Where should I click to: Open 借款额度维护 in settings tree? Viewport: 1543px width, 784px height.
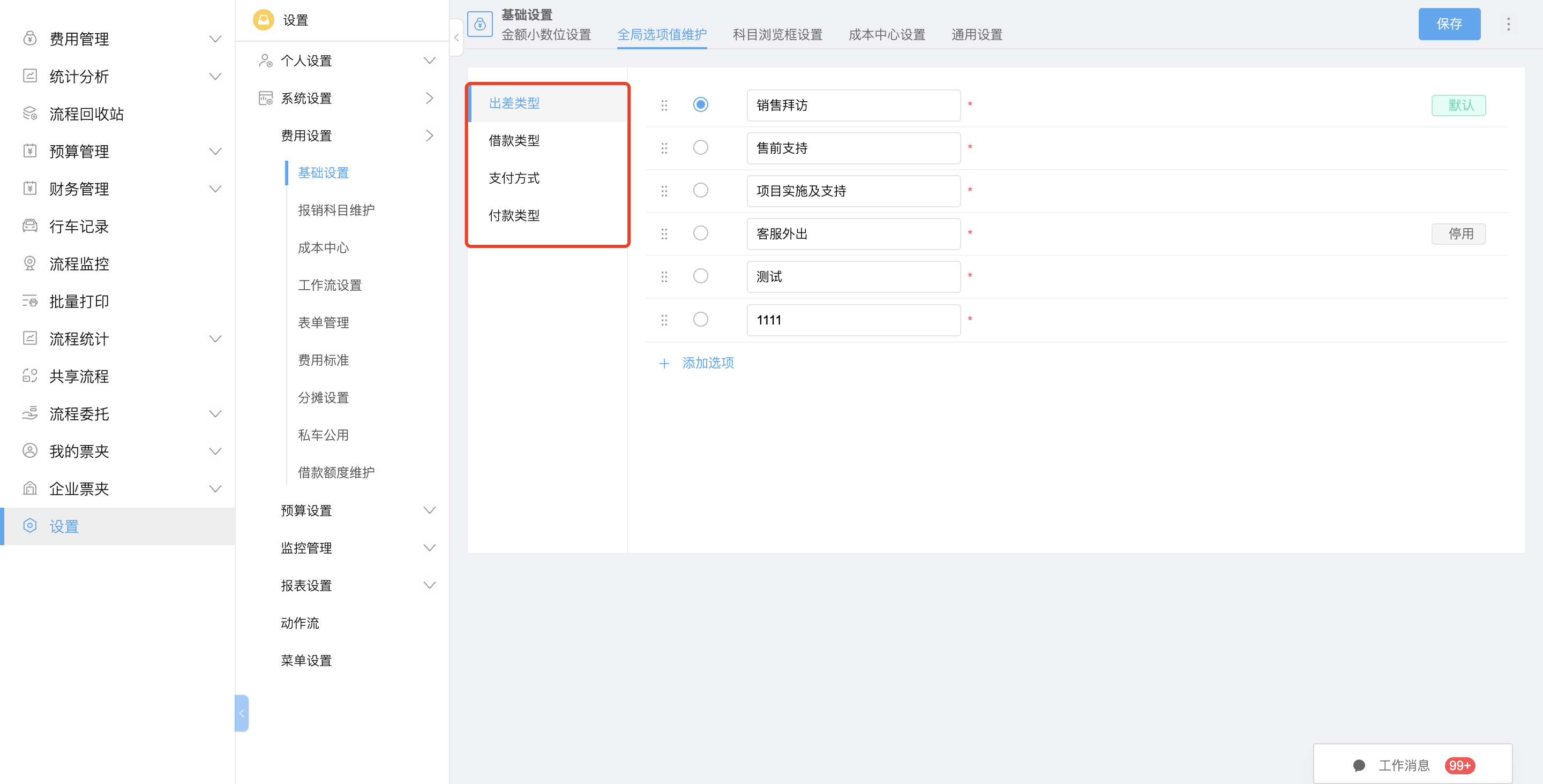coord(336,472)
